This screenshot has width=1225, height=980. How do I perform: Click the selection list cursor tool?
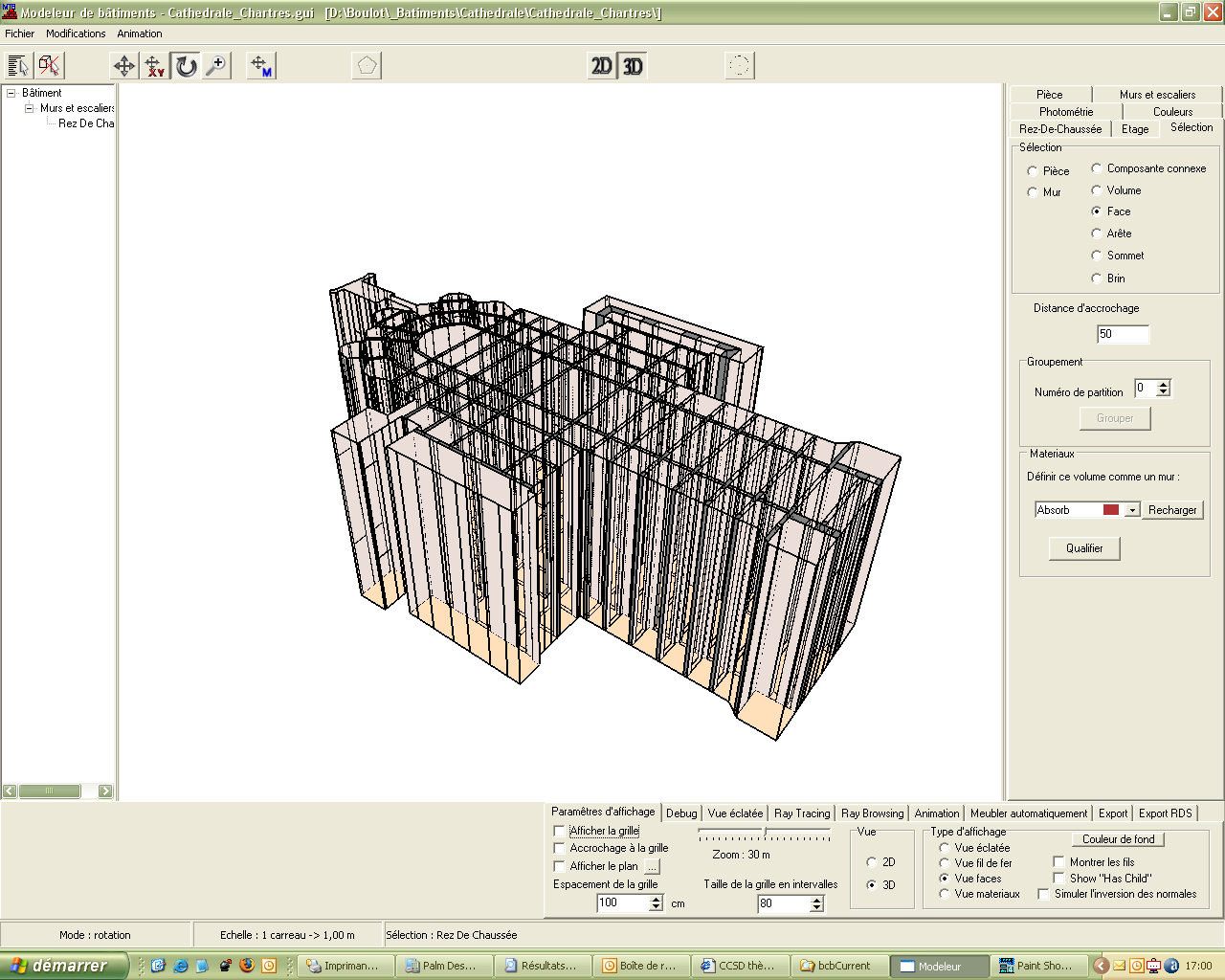click(x=19, y=66)
